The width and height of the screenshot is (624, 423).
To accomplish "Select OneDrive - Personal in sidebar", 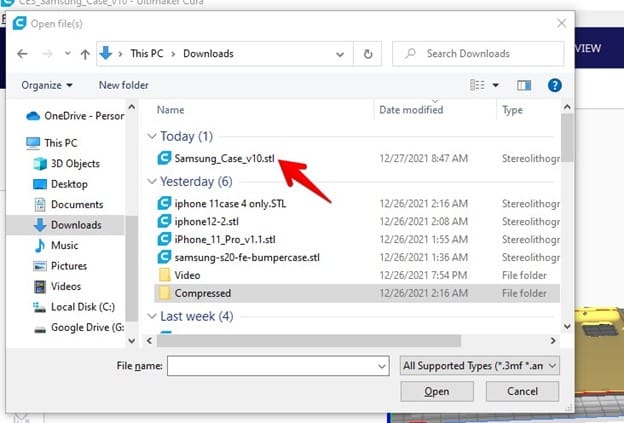I will 75,116.
